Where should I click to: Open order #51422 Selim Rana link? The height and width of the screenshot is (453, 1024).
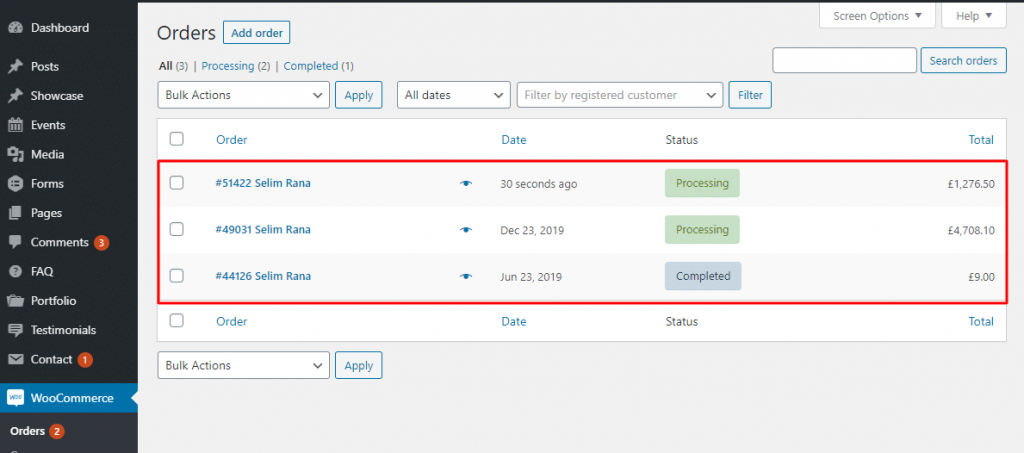tap(263, 183)
